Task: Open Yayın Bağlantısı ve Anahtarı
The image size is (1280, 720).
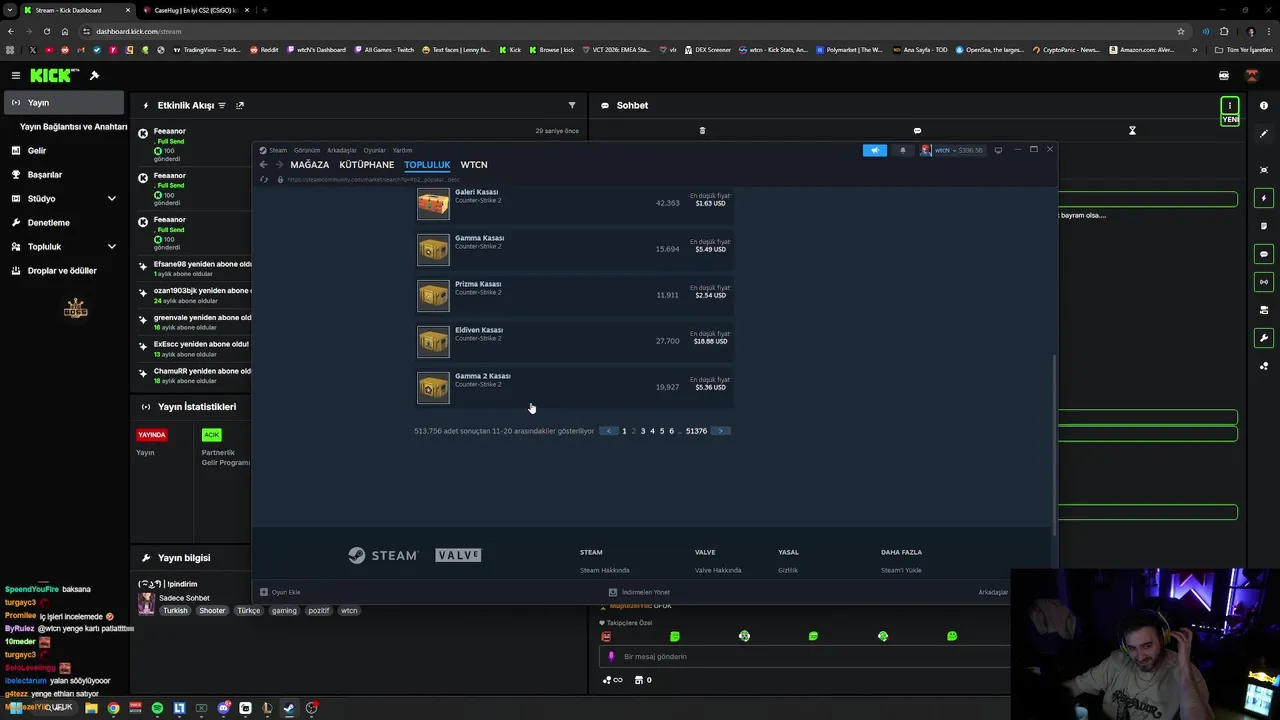Action: [x=73, y=127]
